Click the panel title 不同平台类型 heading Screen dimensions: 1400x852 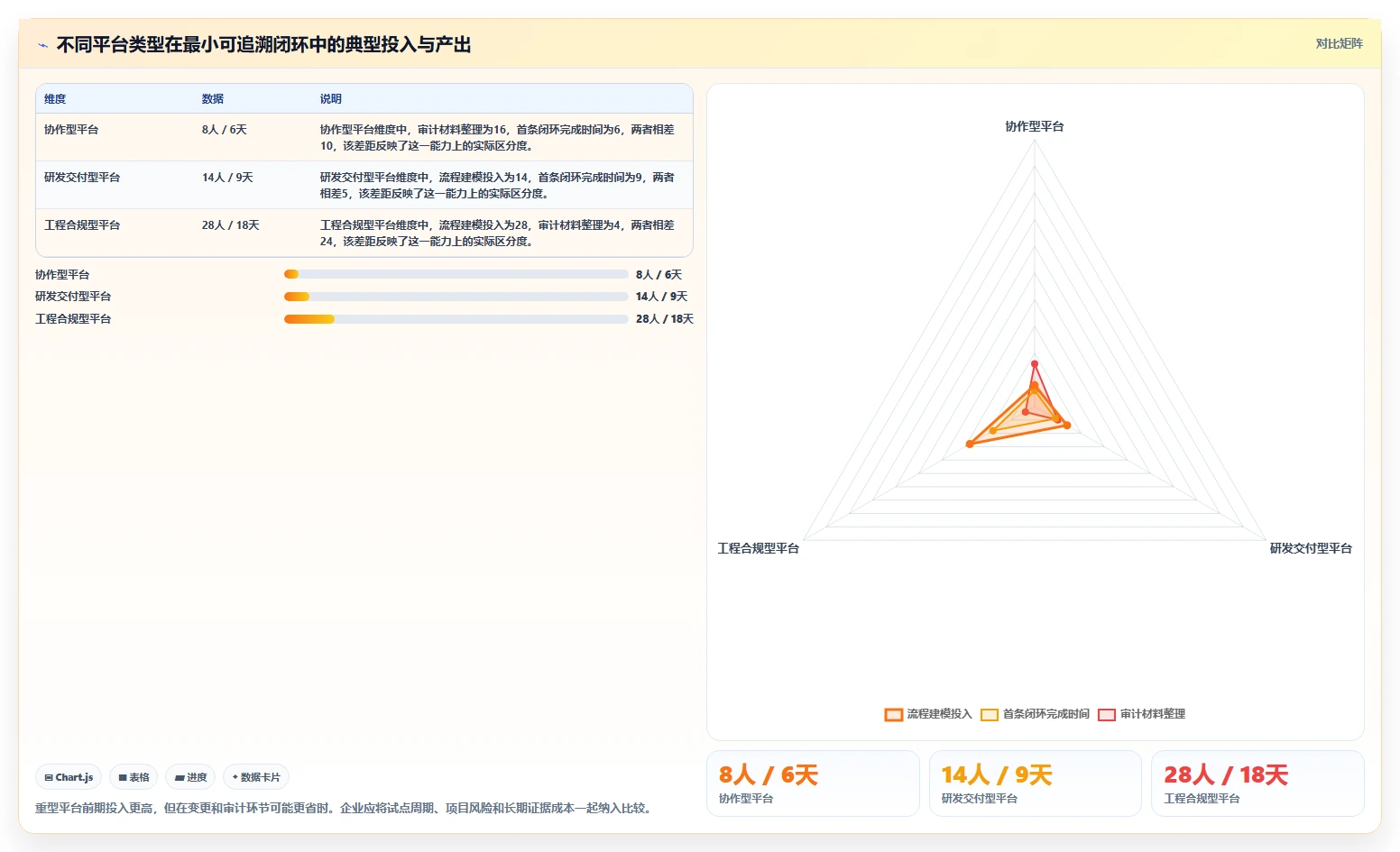point(263,45)
